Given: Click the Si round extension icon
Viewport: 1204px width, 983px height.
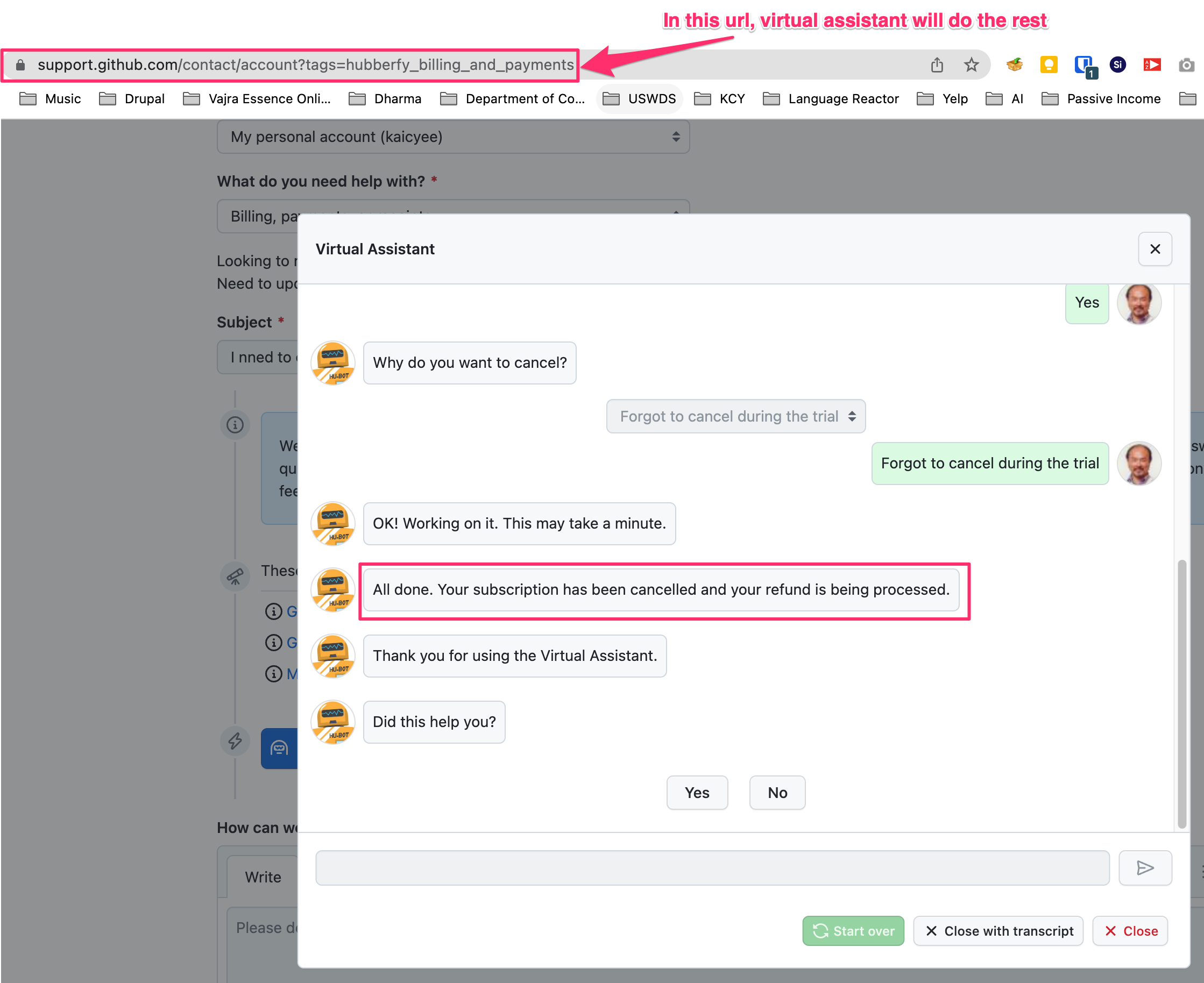Looking at the screenshot, I should pos(1117,65).
